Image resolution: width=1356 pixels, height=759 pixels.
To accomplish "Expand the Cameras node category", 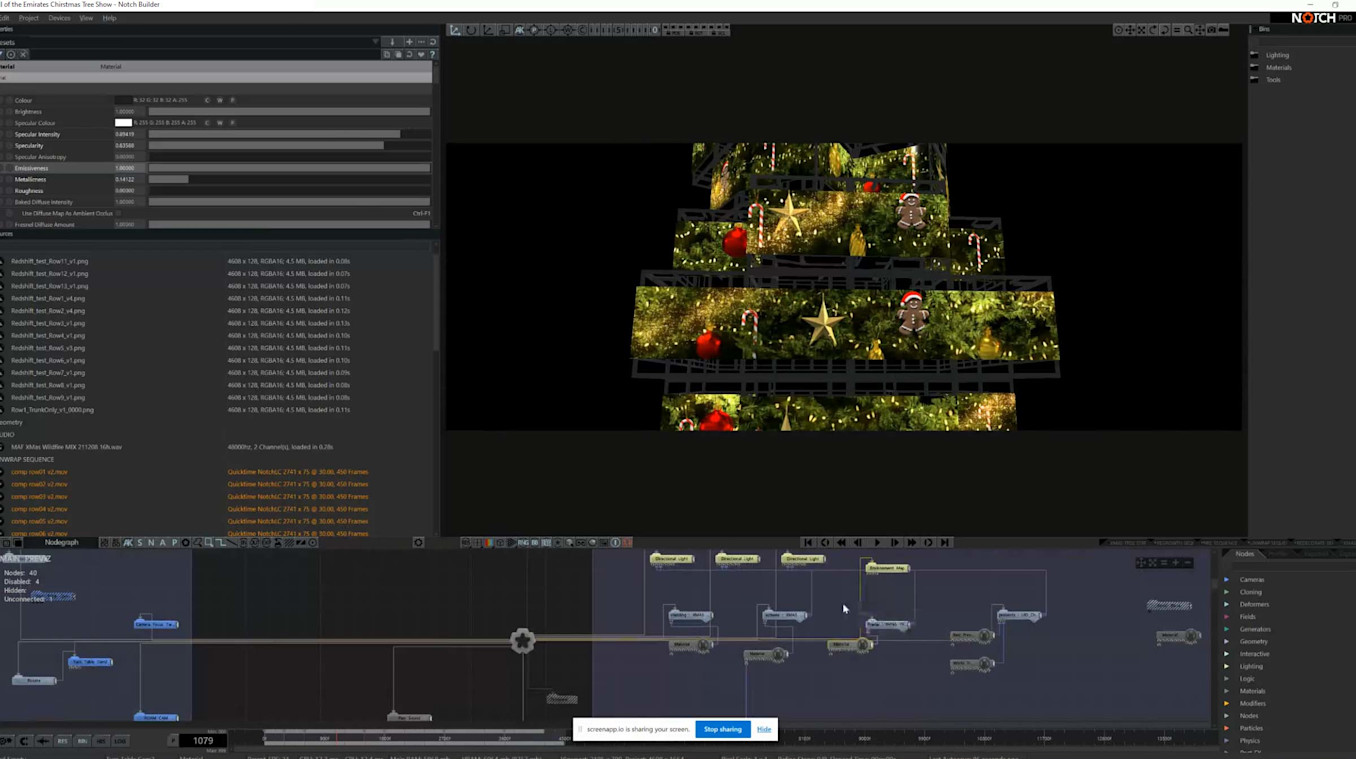I will point(1227,580).
